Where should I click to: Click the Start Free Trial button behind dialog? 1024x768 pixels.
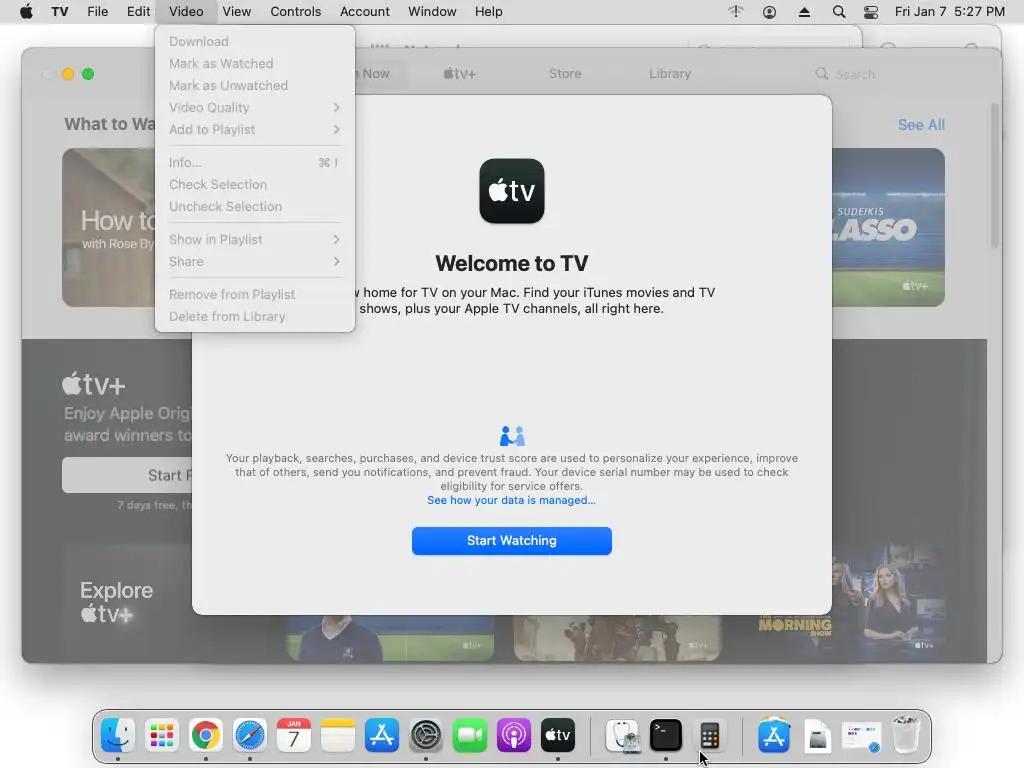coord(127,475)
